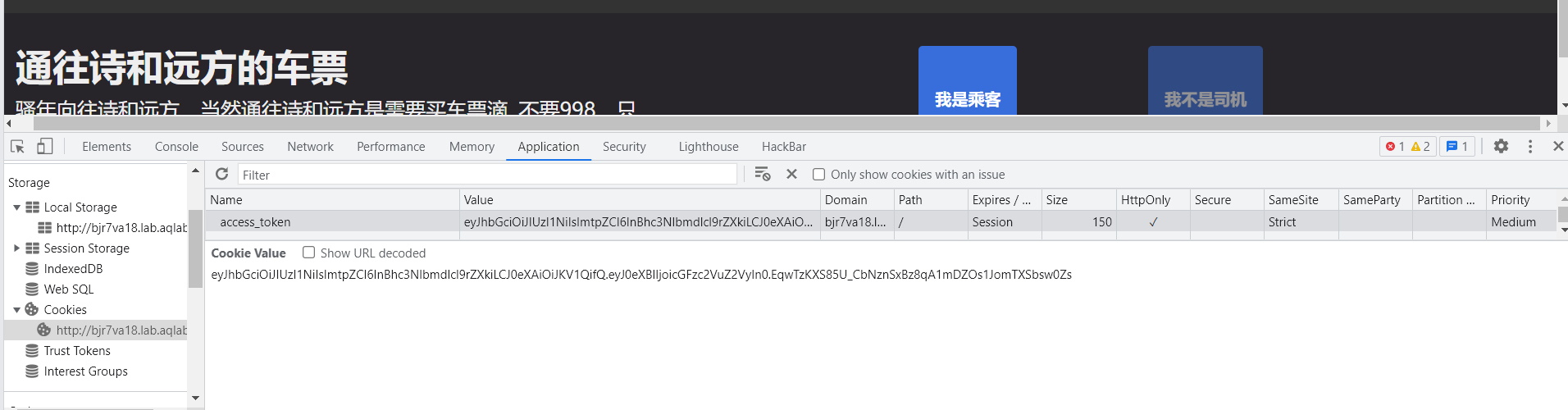Check Show URL decoded option
The width and height of the screenshot is (1568, 410).
(x=308, y=253)
